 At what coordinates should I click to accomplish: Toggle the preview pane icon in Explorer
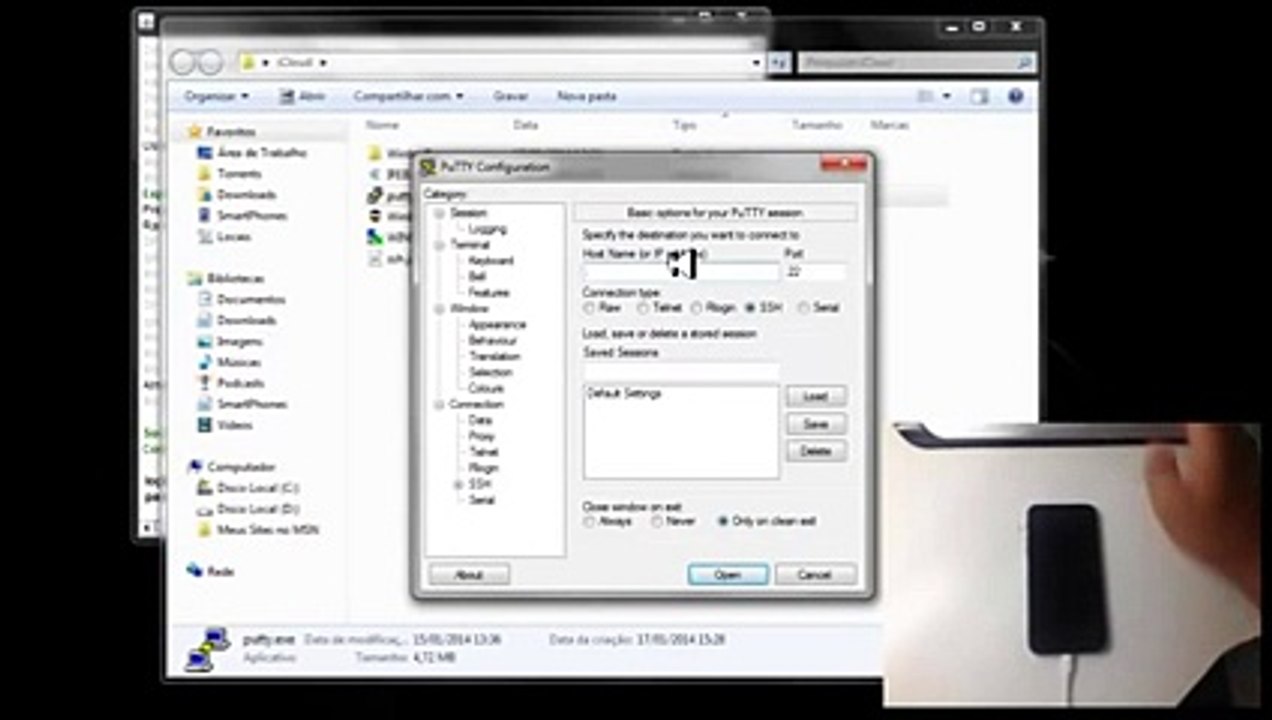tap(979, 96)
